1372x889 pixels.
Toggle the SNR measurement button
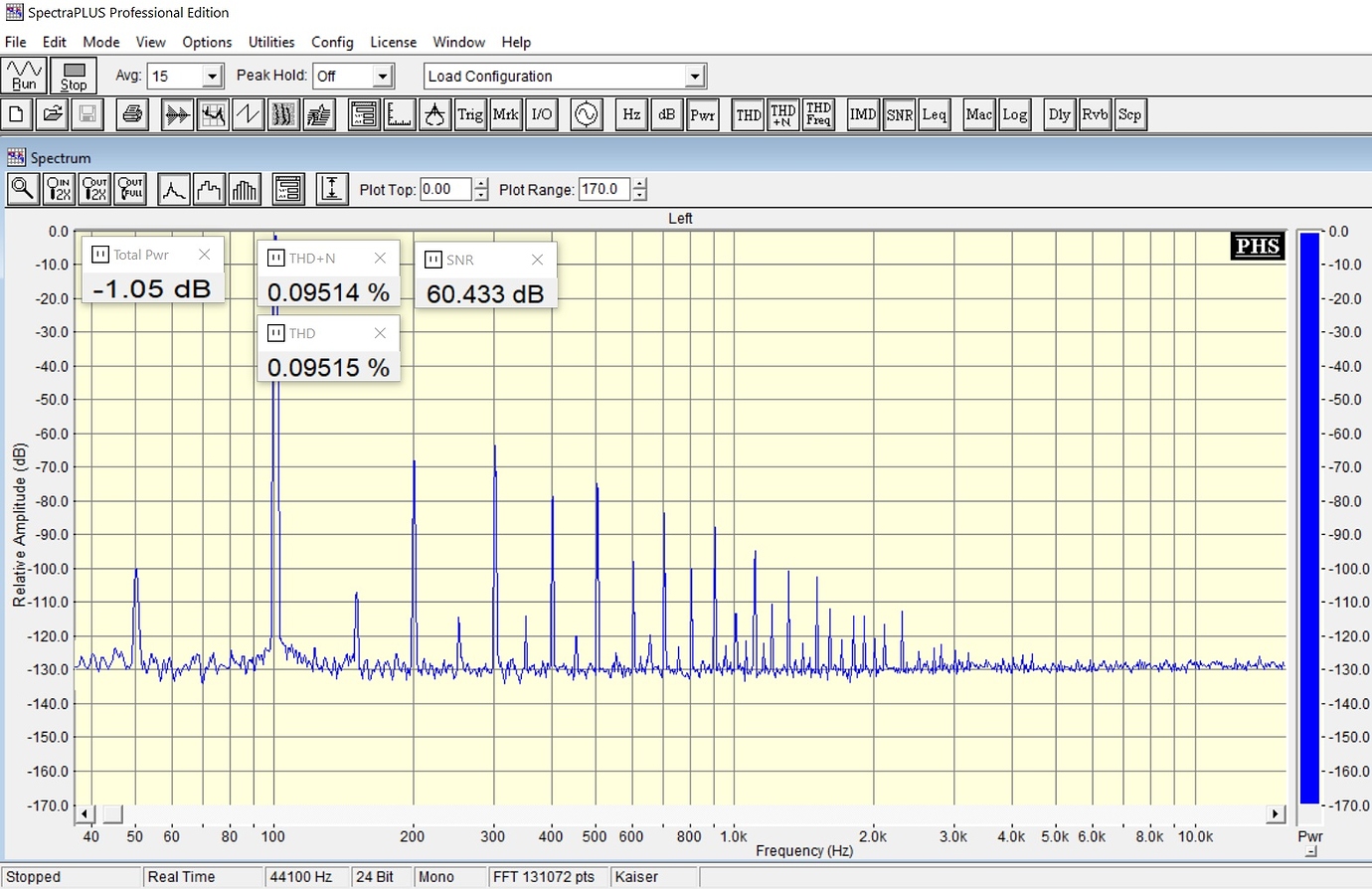click(899, 114)
